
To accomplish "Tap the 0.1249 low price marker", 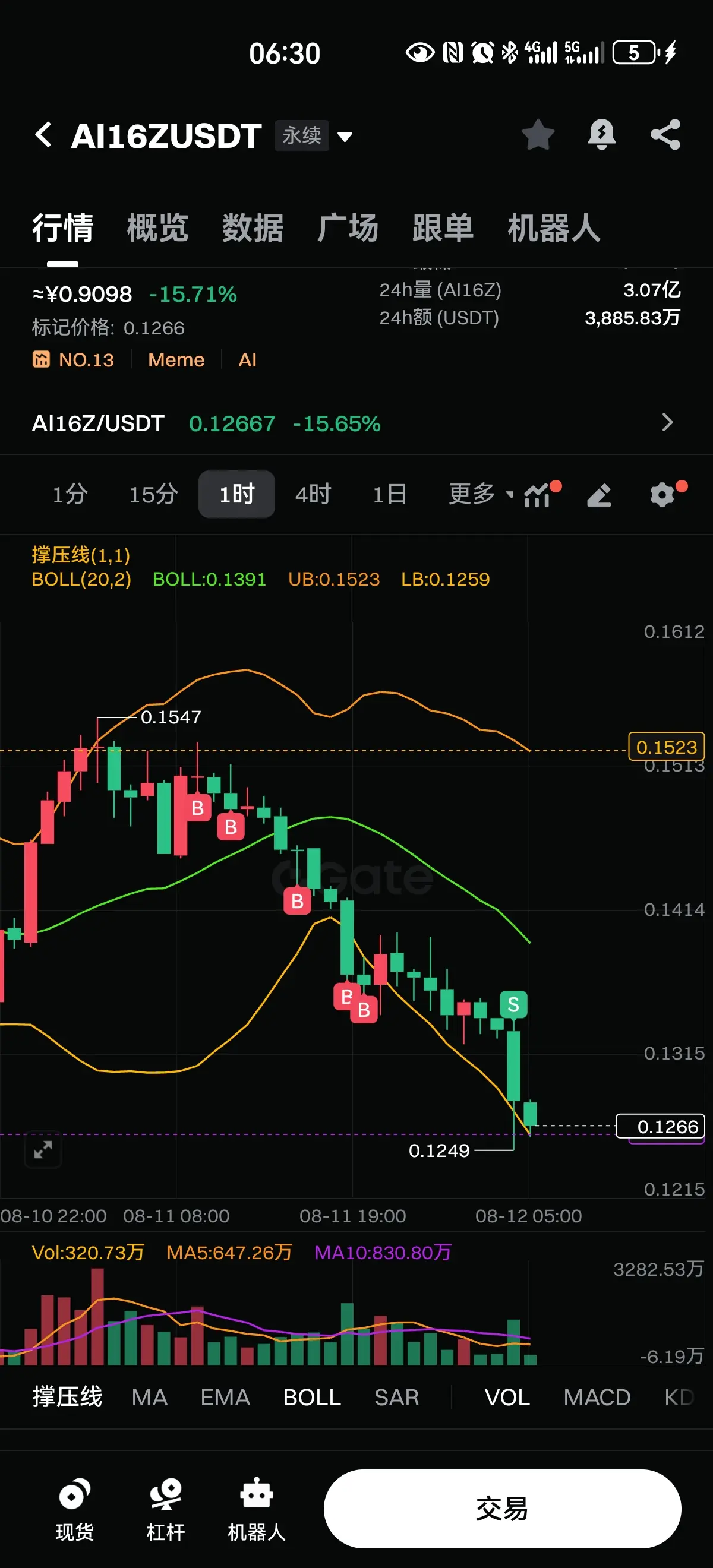I will click(439, 1150).
